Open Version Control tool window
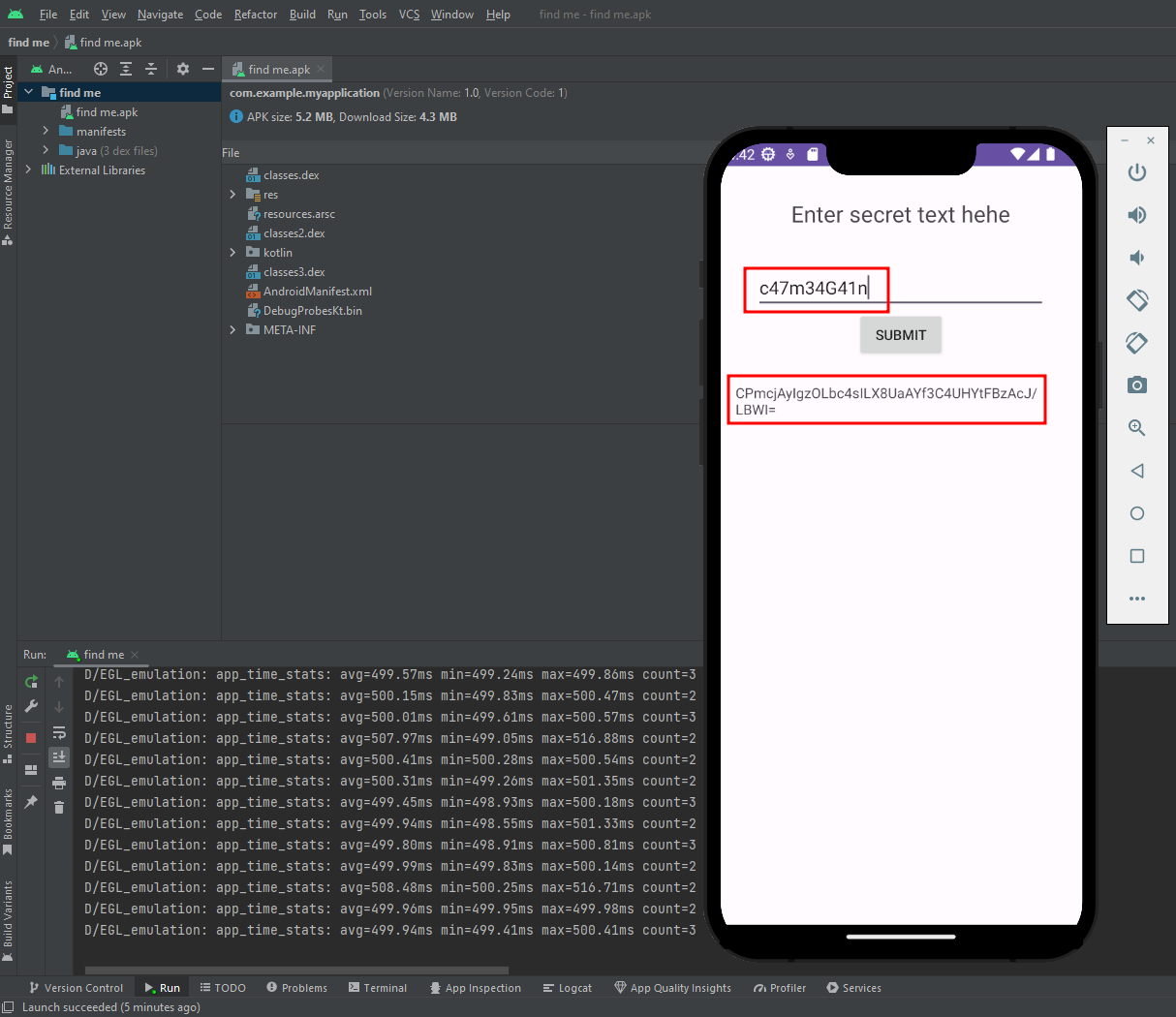This screenshot has height=1017, width=1176. [76, 988]
